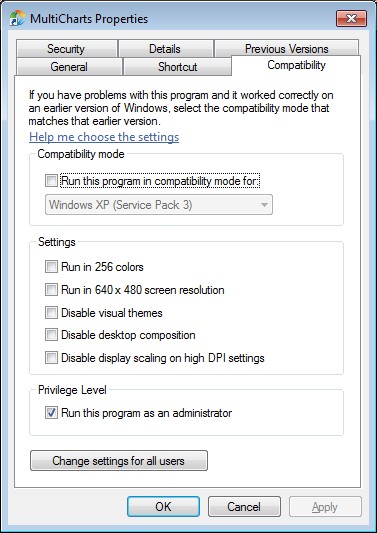Click the MultiCharts icon in title bar

17,18
